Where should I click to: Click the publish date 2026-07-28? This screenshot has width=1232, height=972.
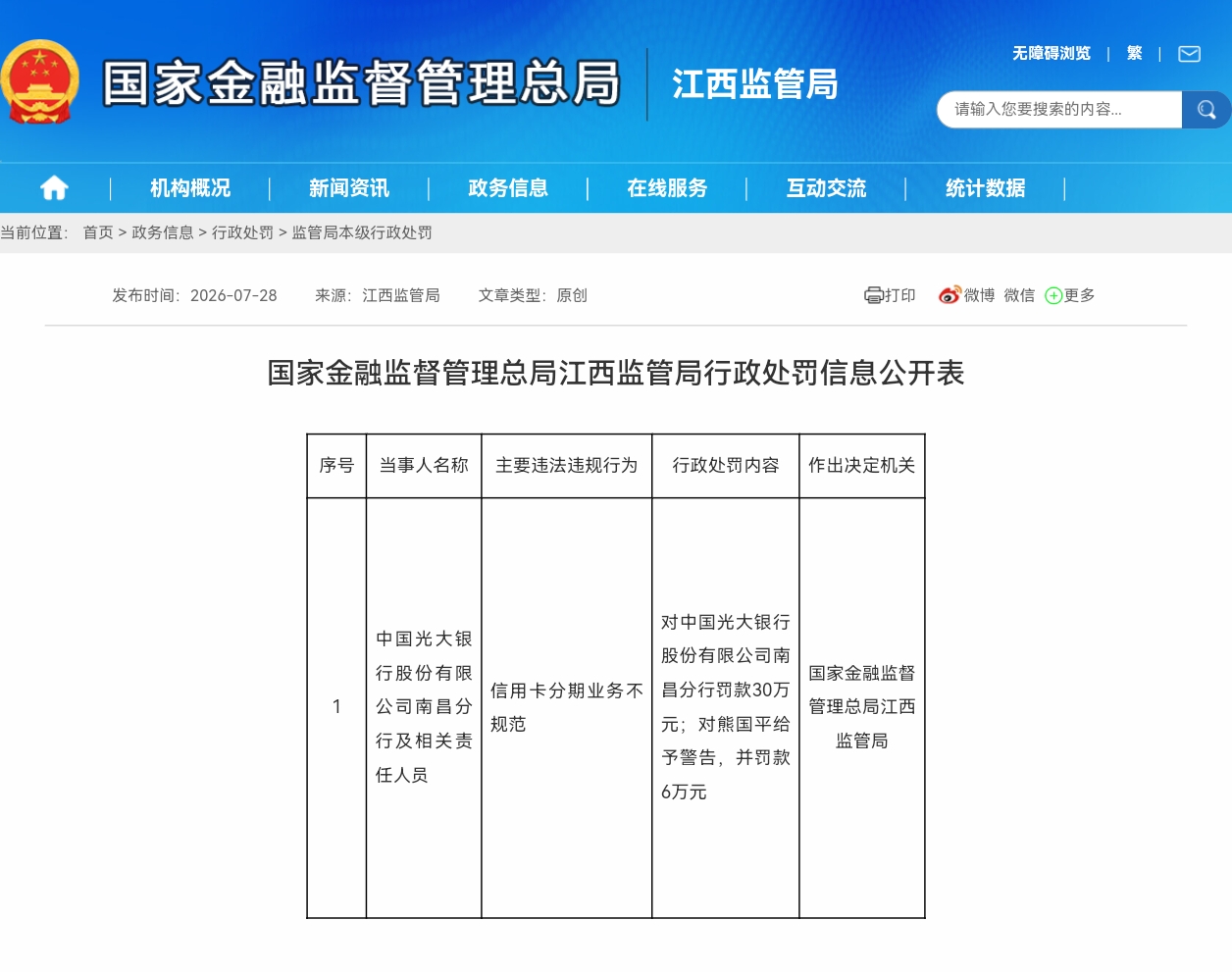[233, 295]
